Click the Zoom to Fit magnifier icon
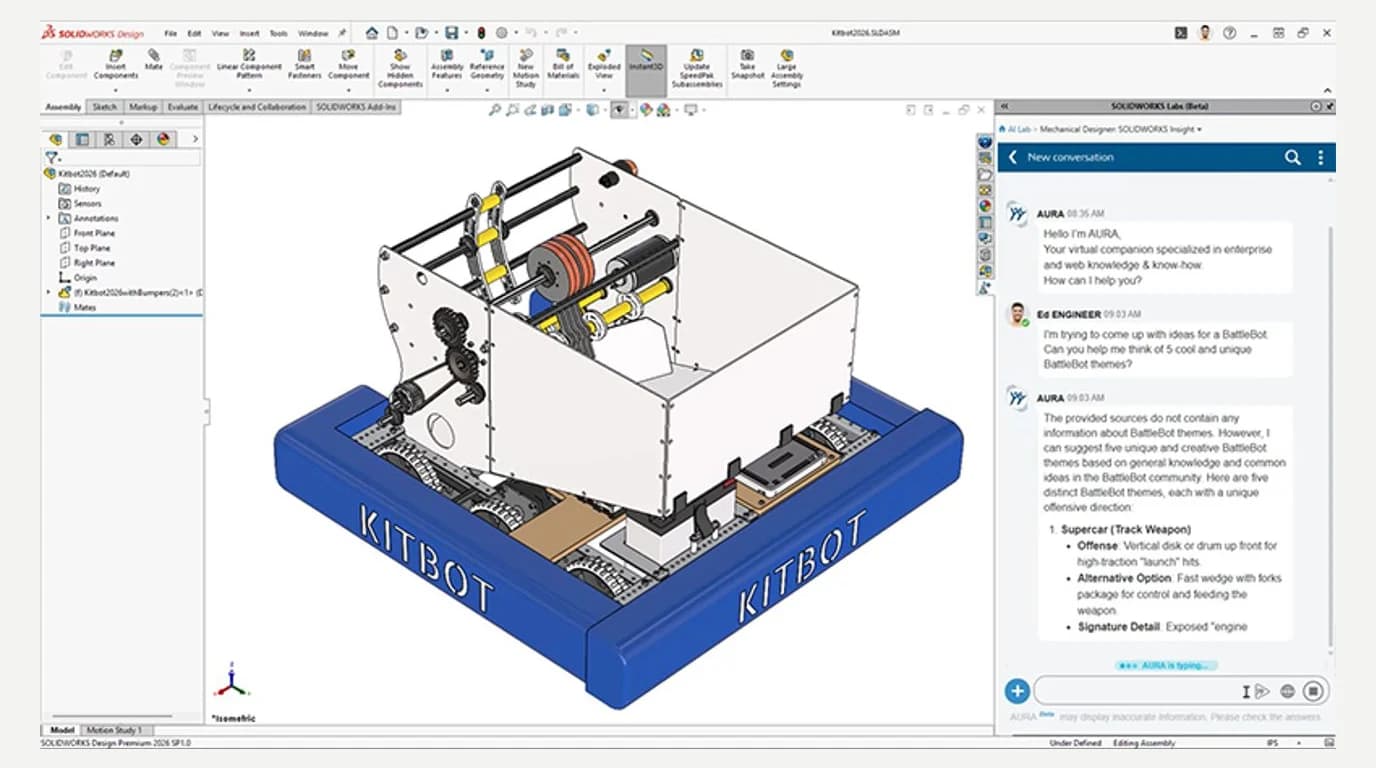 coord(494,110)
